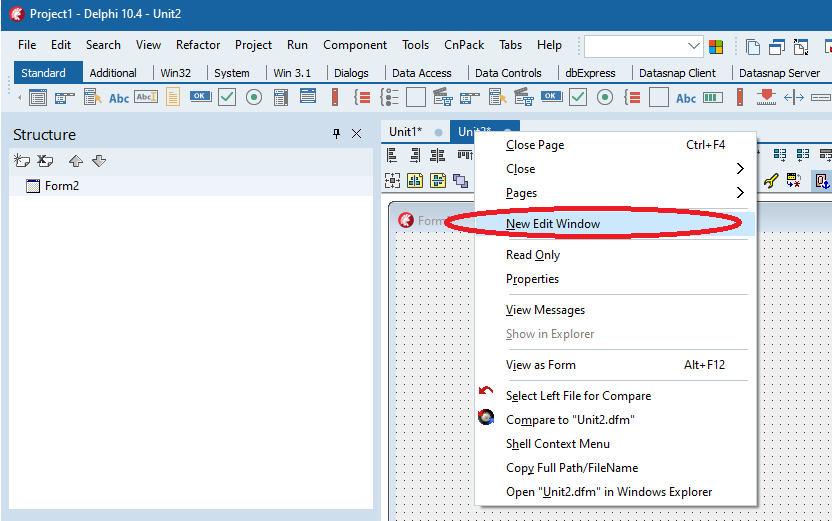The width and height of the screenshot is (832, 521).
Task: Click the red undo arrow menu icon
Action: [x=486, y=392]
